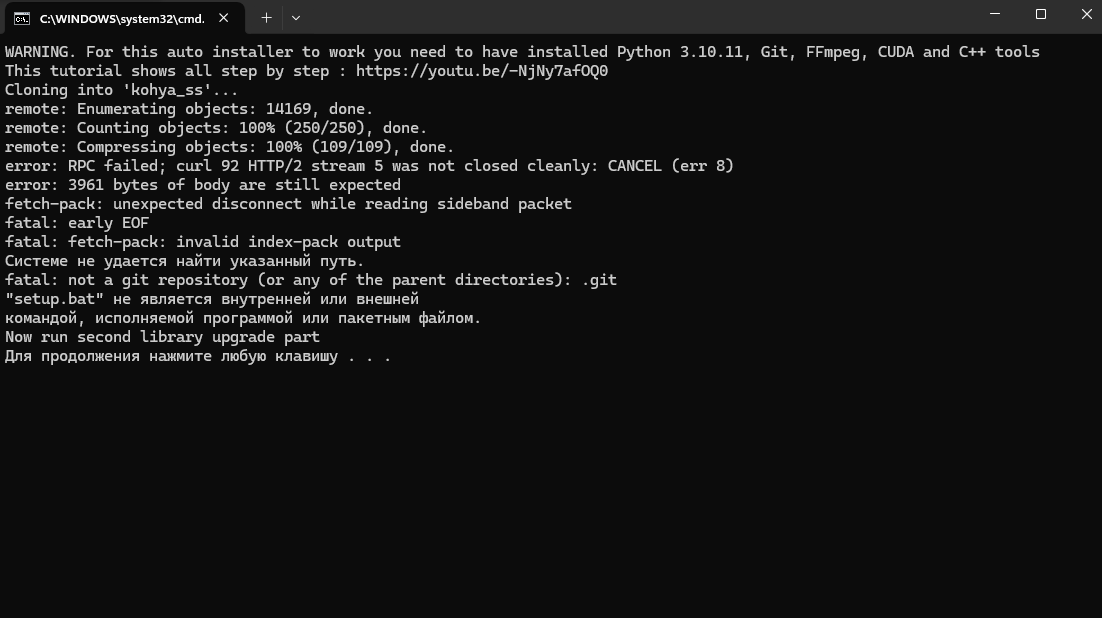Click the cmd icon in the tab
Image resolution: width=1102 pixels, height=618 pixels.
pos(21,18)
